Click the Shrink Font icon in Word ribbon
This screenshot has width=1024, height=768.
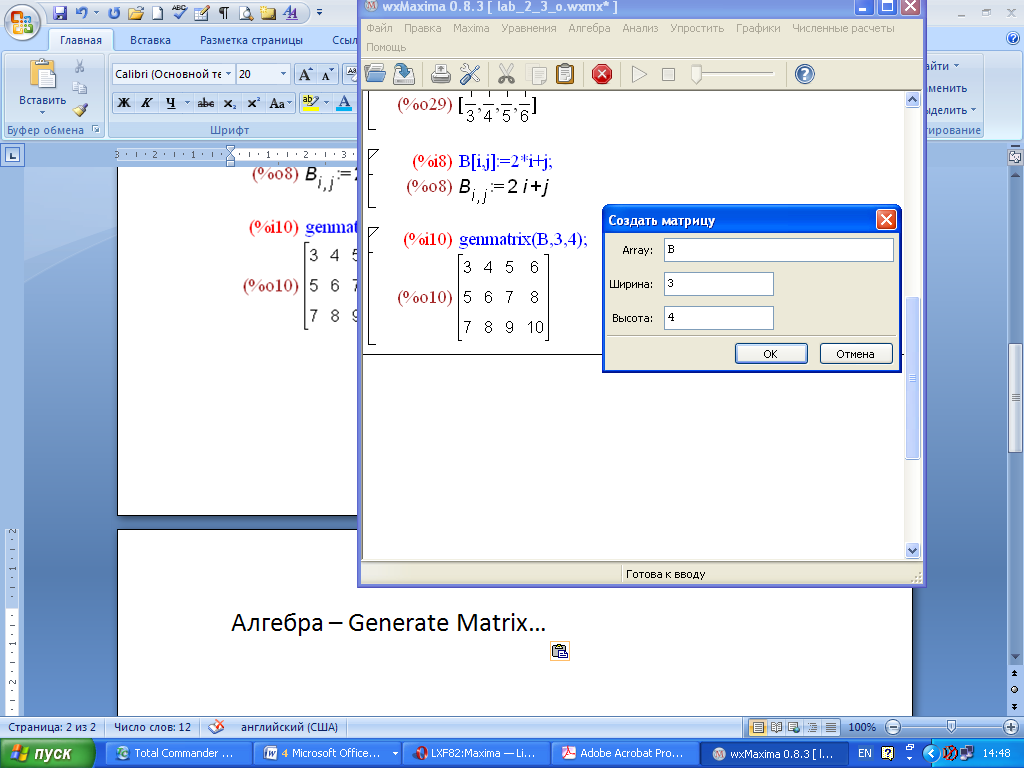pos(327,74)
